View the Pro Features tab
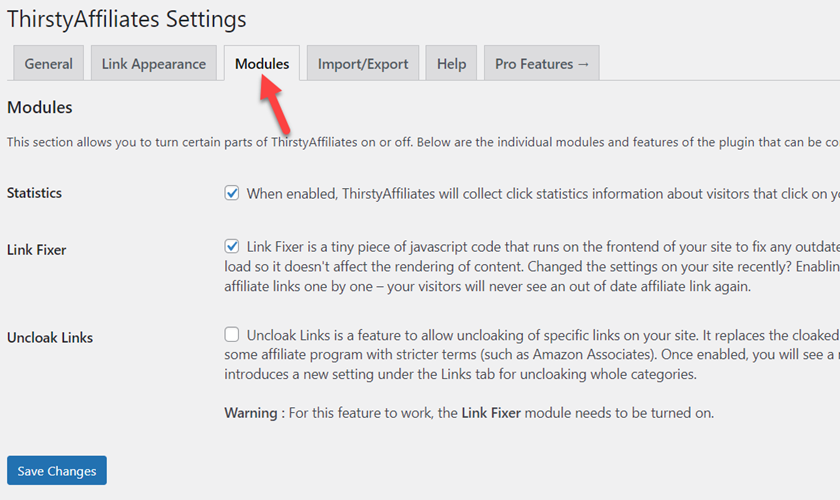 (x=542, y=63)
